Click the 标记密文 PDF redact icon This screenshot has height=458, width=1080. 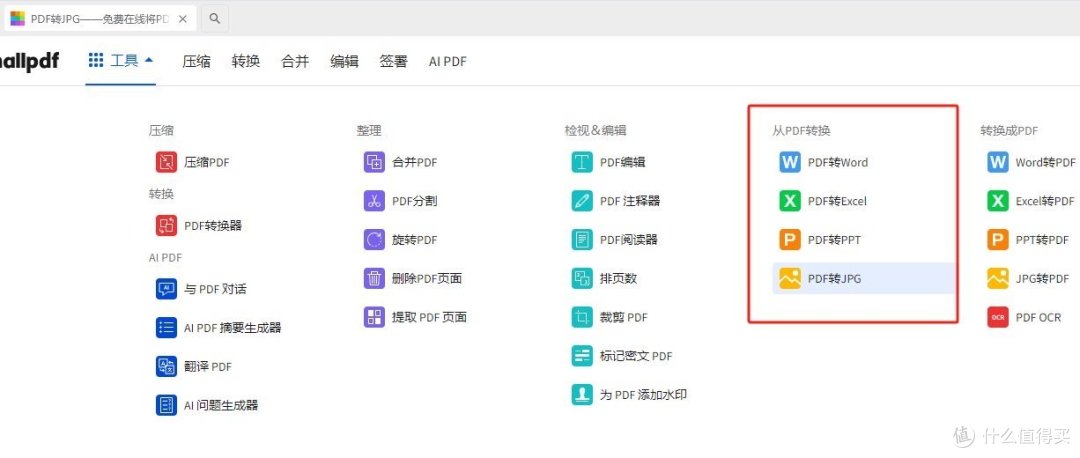[x=582, y=356]
